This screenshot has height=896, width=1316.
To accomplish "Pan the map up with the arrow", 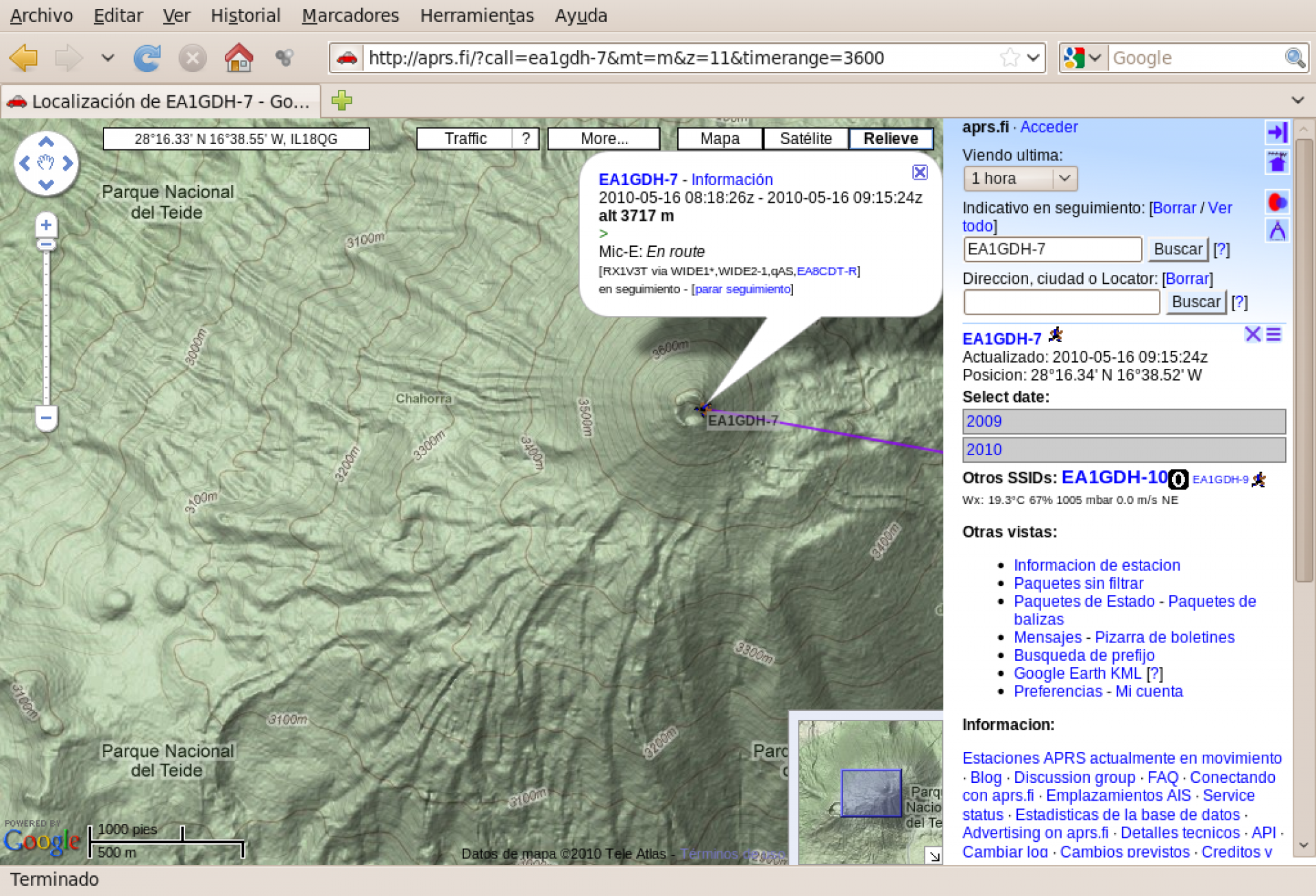I will coord(46,142).
